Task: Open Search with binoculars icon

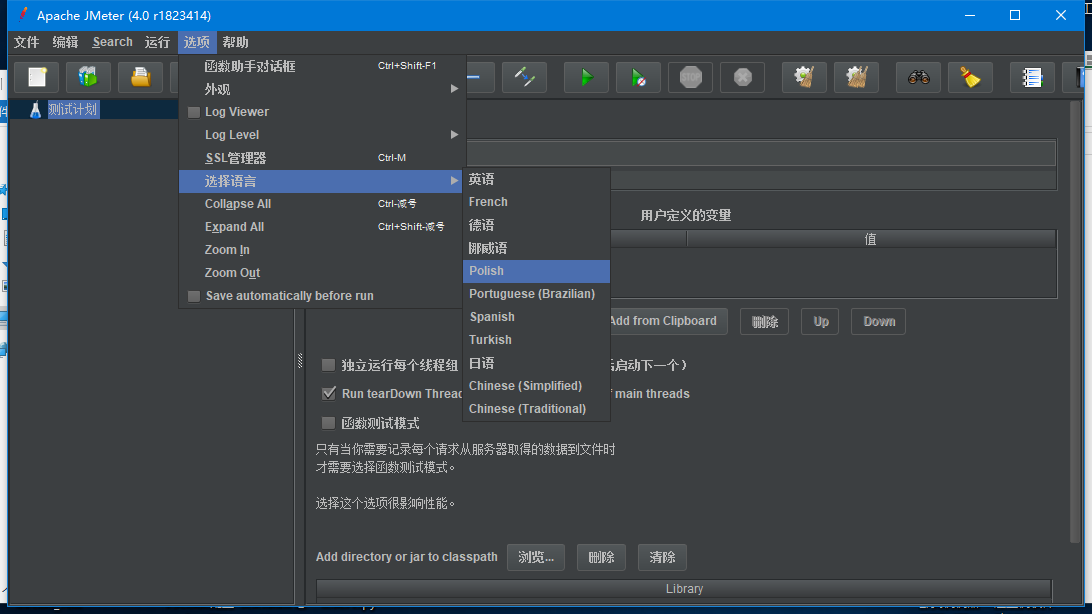Action: click(x=919, y=77)
